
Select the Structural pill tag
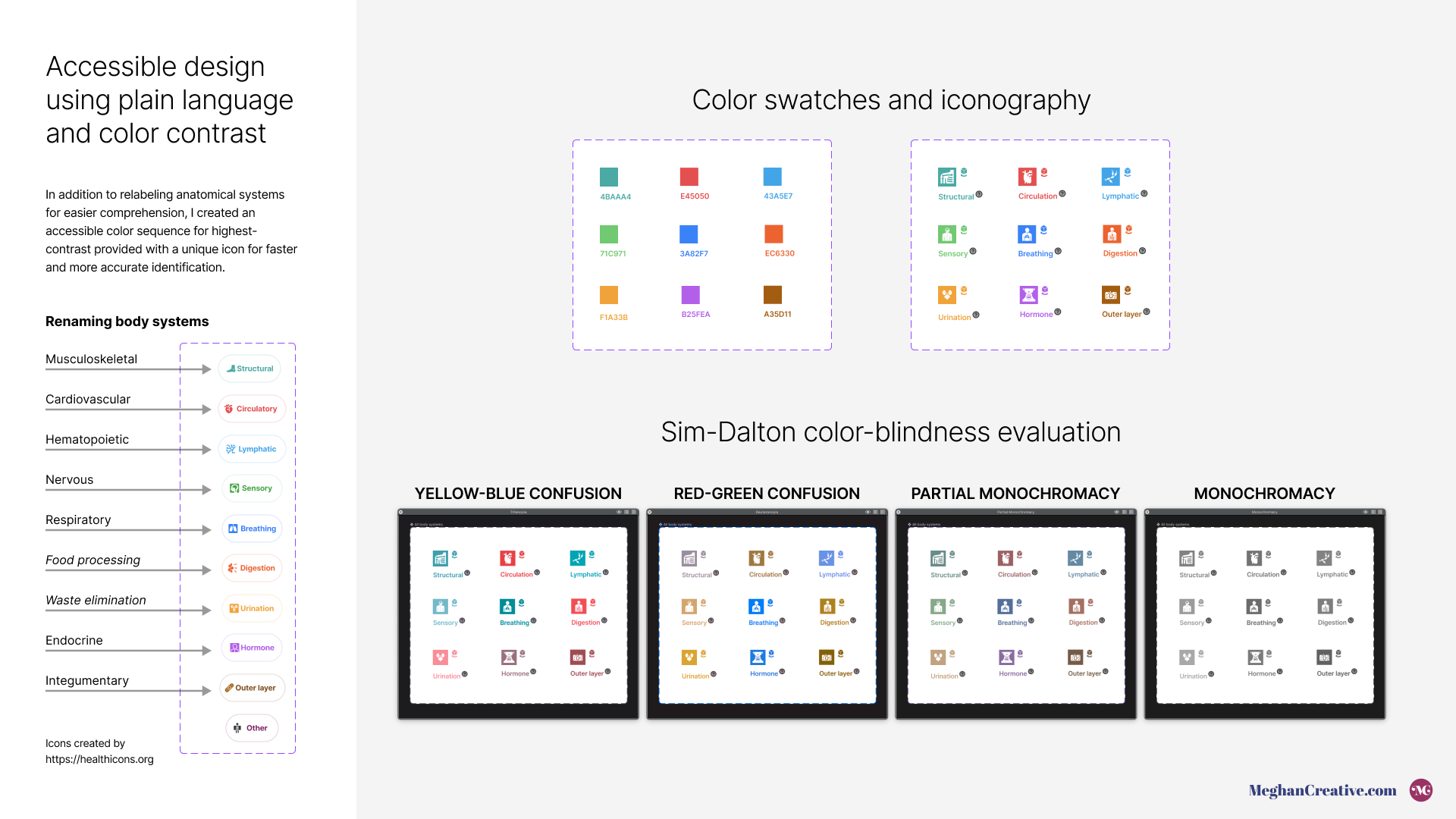(x=250, y=369)
